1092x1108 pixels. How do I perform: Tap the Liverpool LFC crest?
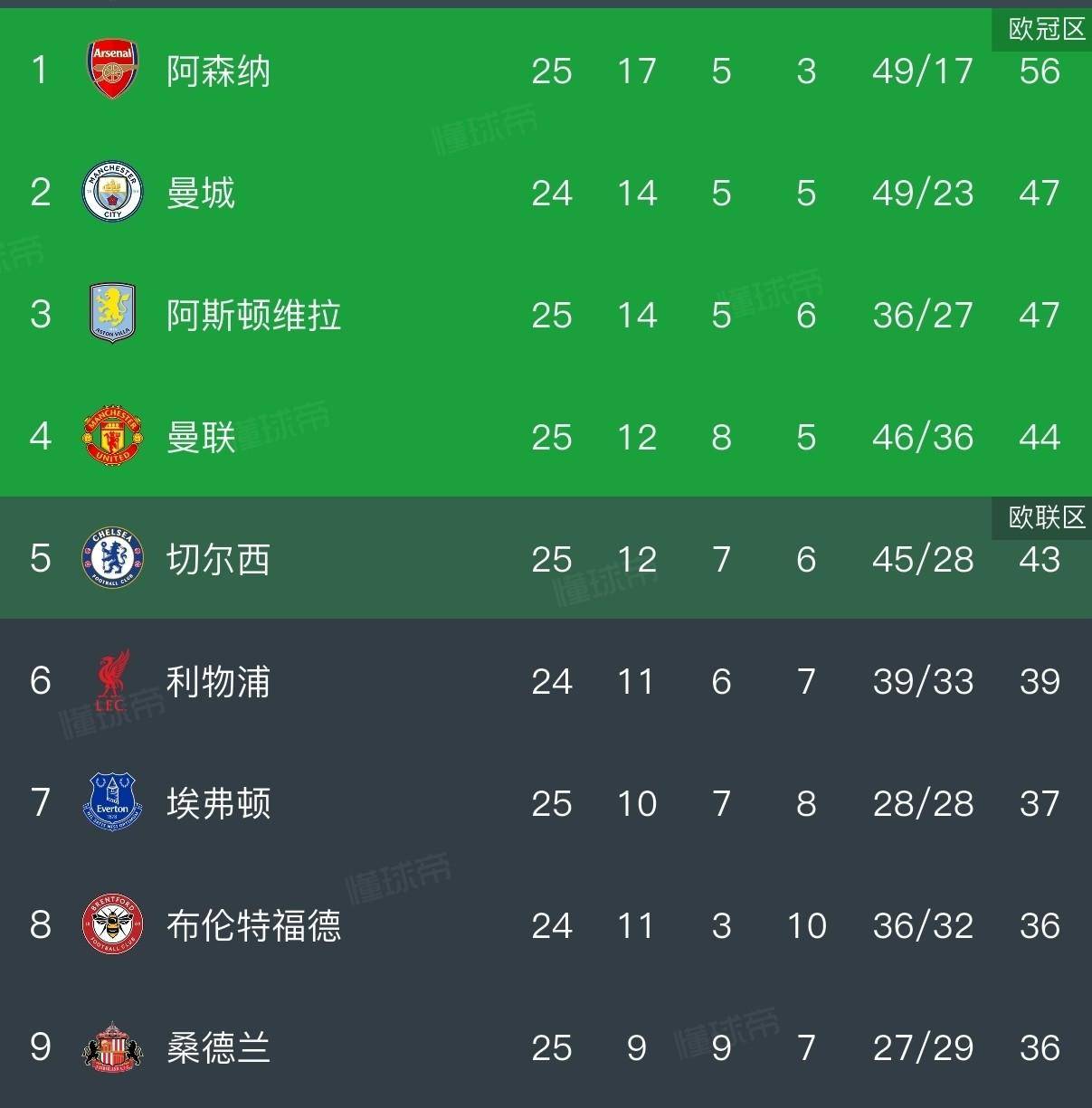[112, 680]
